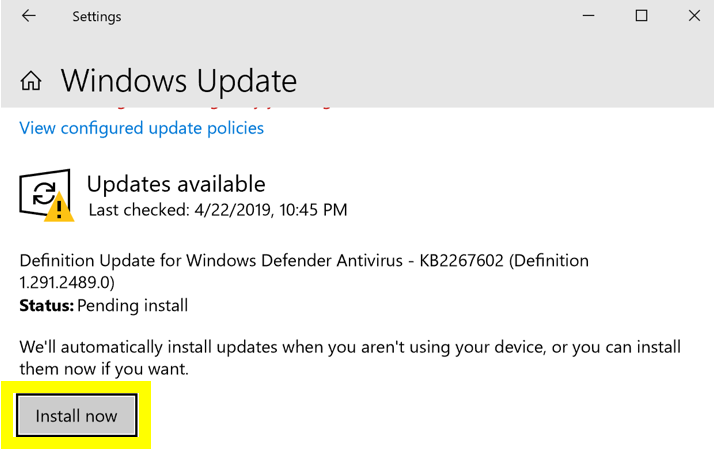Click the definition version 1.291.2489.0 text
The height and width of the screenshot is (456, 714).
click(67, 282)
